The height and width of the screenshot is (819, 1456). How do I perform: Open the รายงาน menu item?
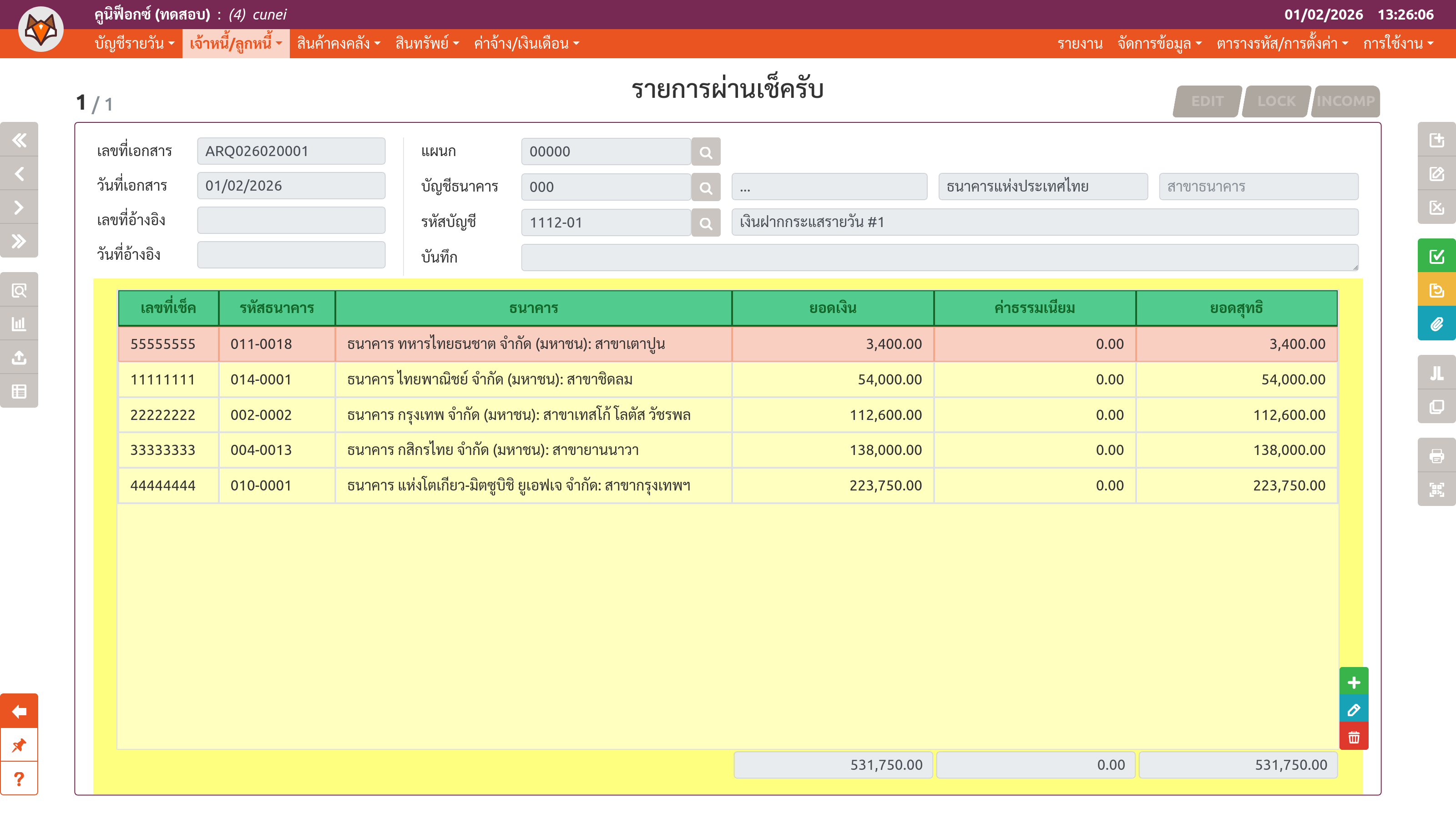click(x=1080, y=44)
